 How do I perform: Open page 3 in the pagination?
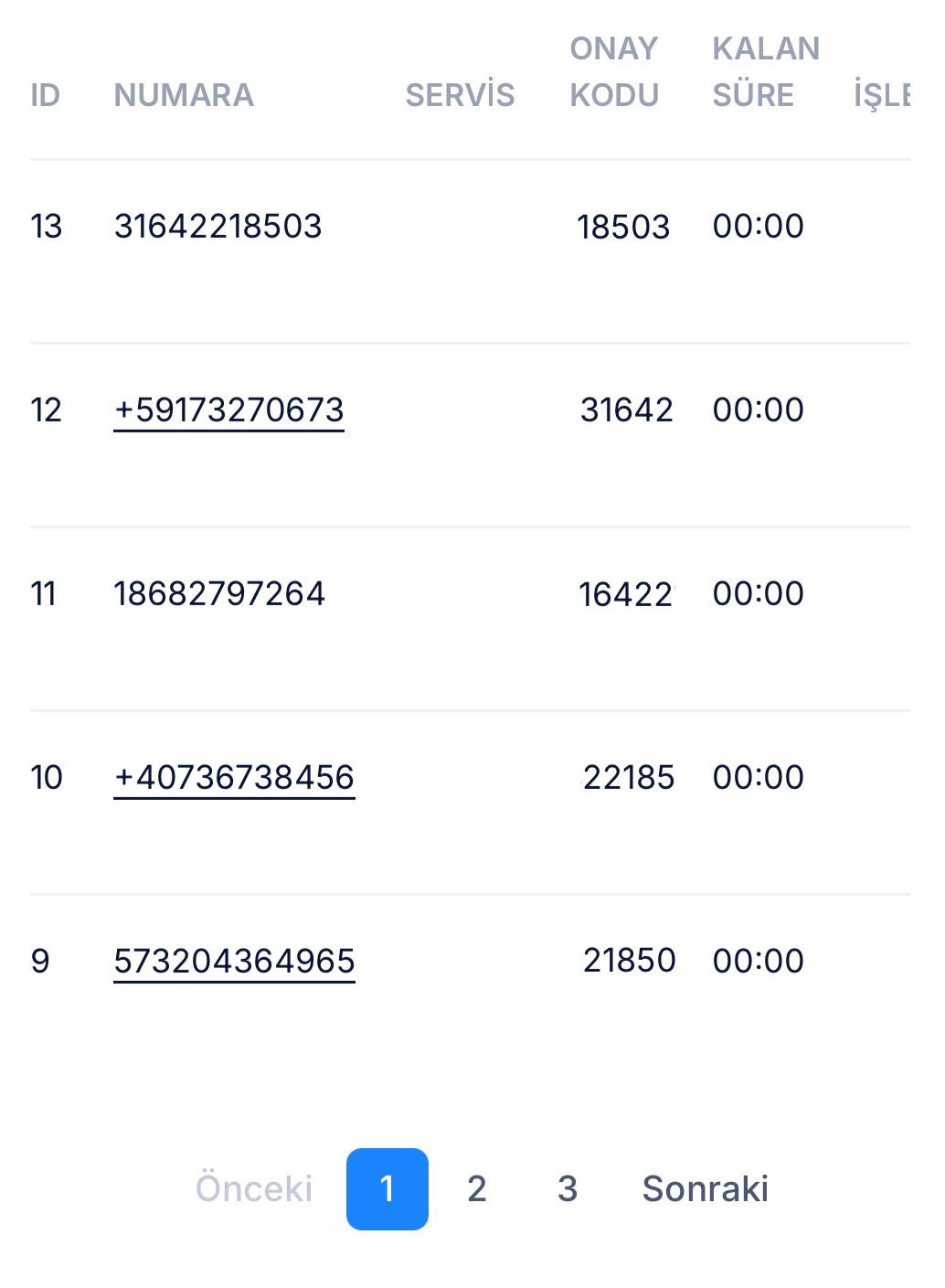tap(567, 1188)
